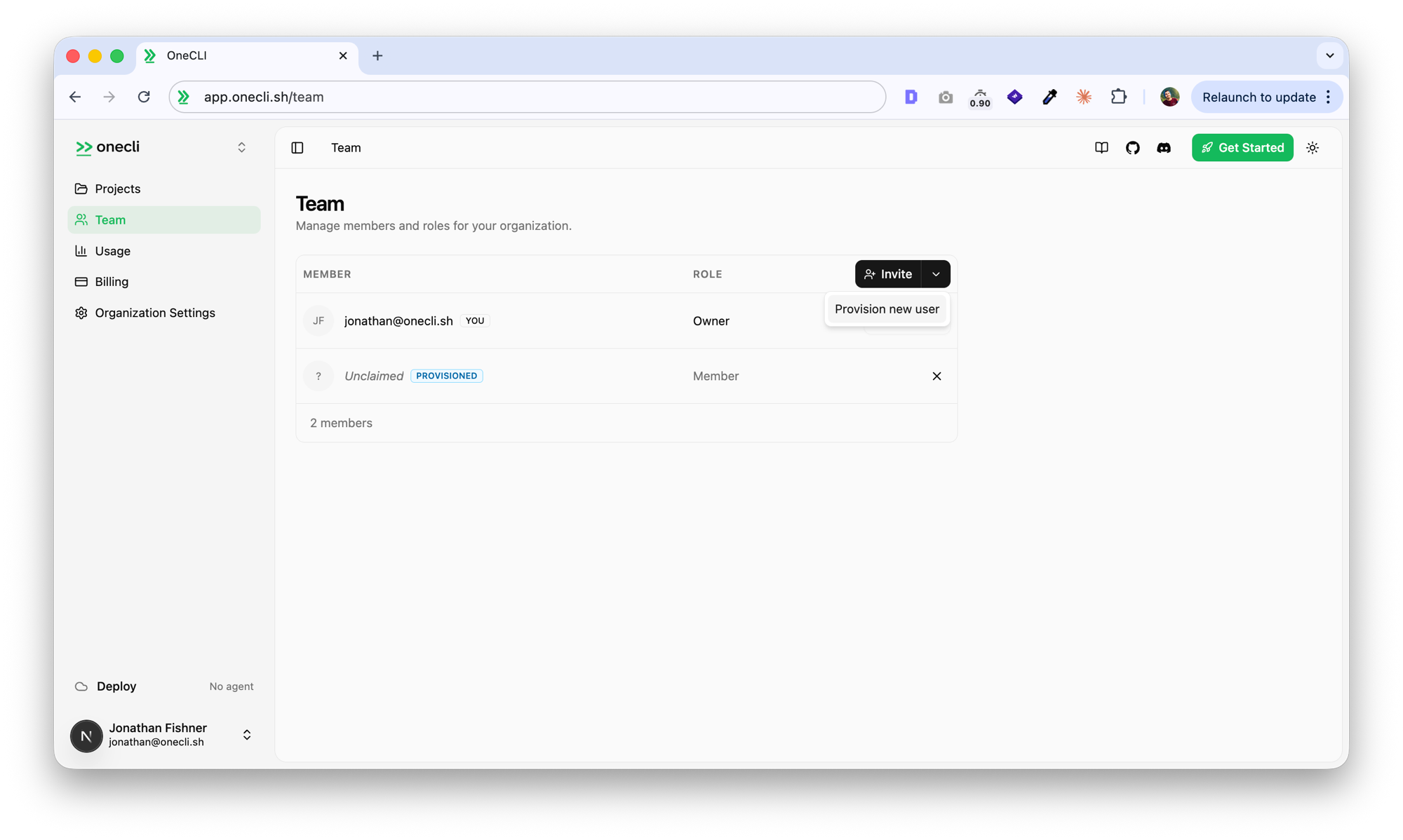Click the Owner role cell
Viewport: 1403px width, 840px height.
(x=711, y=320)
